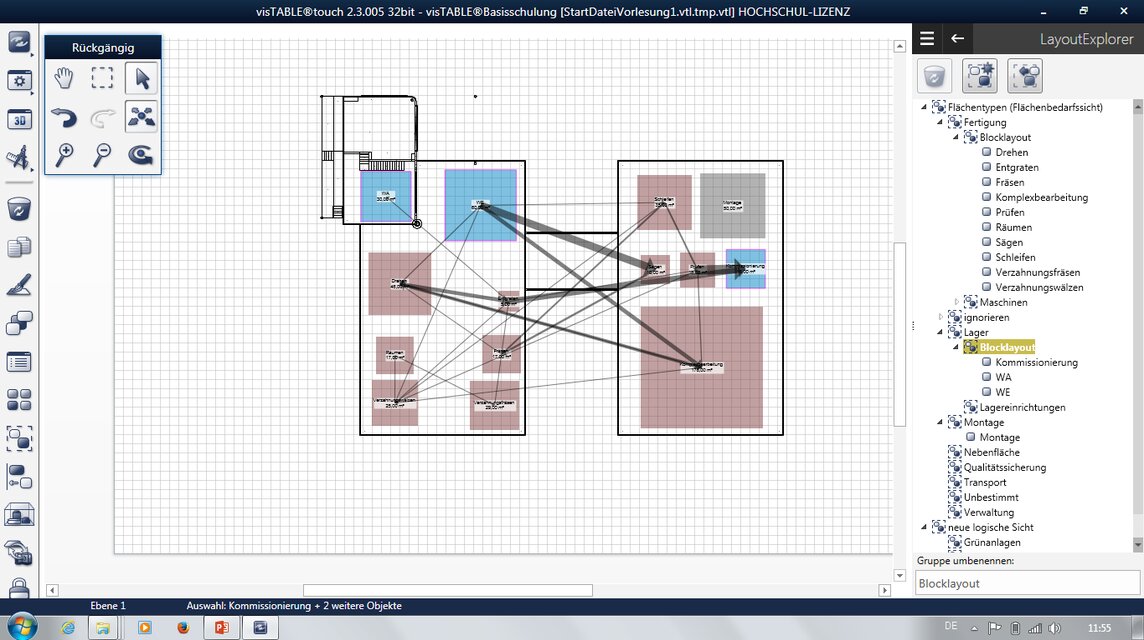
Task: Select Komplexbearbeitung tree entry
Action: (1042, 197)
